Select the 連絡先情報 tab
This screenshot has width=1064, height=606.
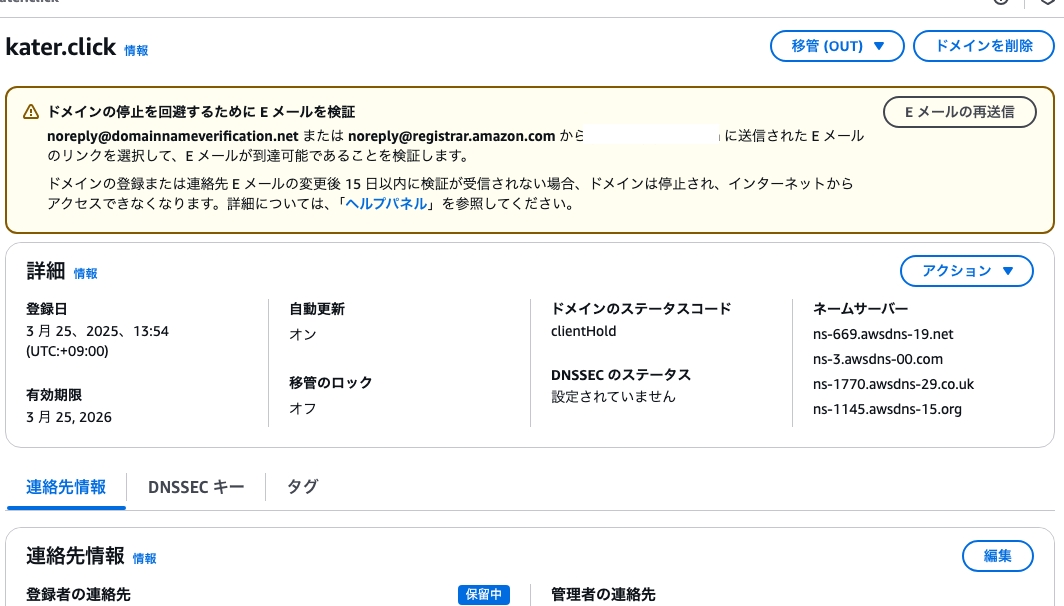65,487
